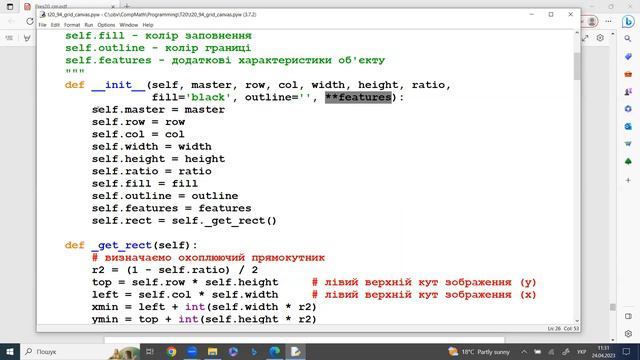Open the taskbar clock showing 11:31
Screen dimensions: 640x360
coord(603,351)
